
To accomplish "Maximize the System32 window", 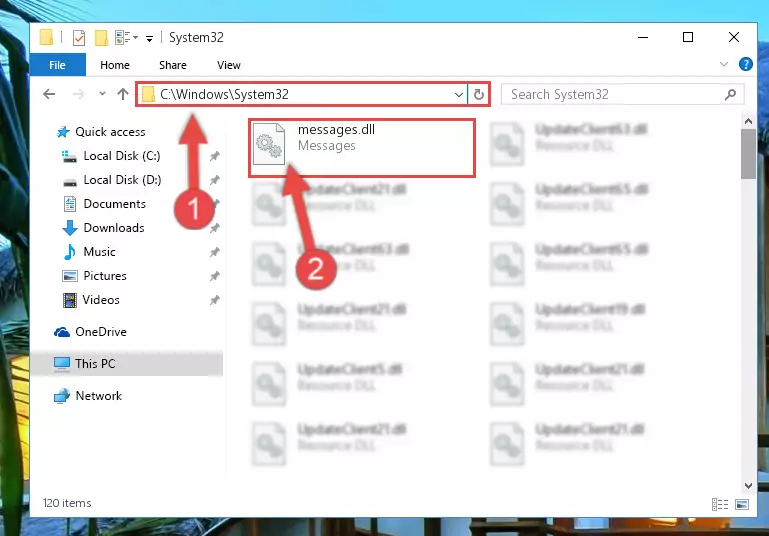I will pos(688,37).
